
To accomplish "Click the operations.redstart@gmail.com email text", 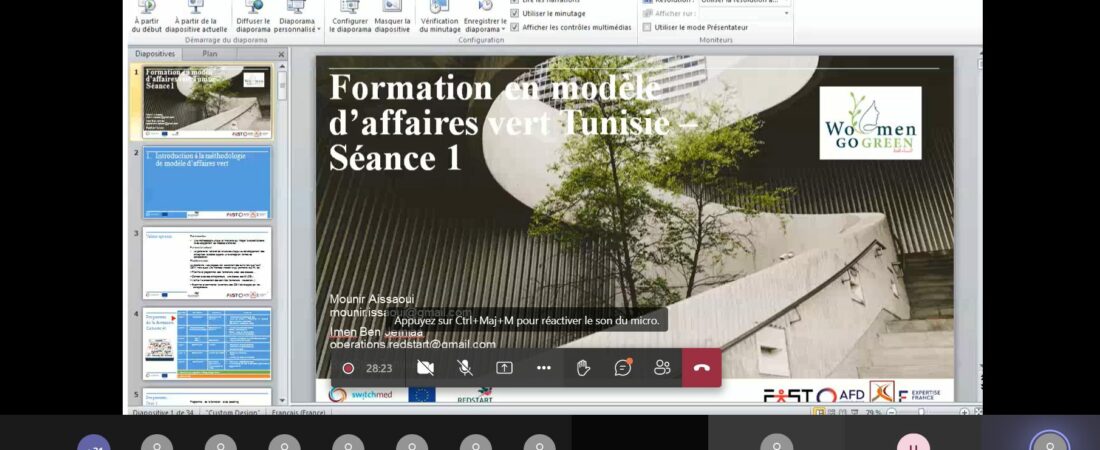I will pyautogui.click(x=412, y=344).
